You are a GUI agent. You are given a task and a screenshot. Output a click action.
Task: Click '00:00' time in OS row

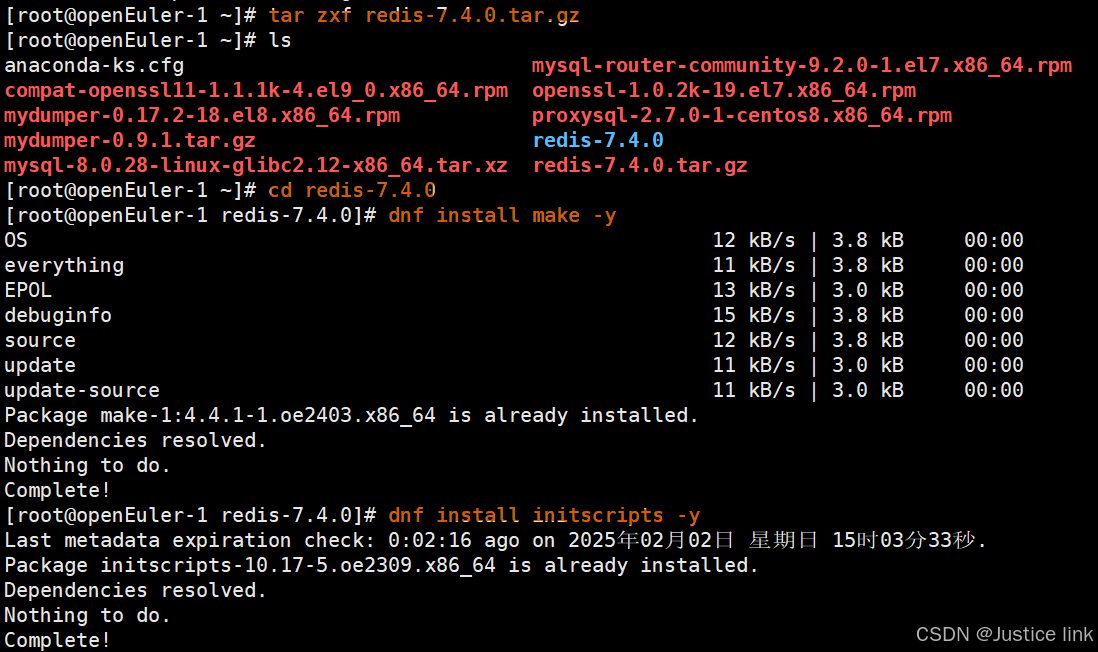(x=994, y=241)
